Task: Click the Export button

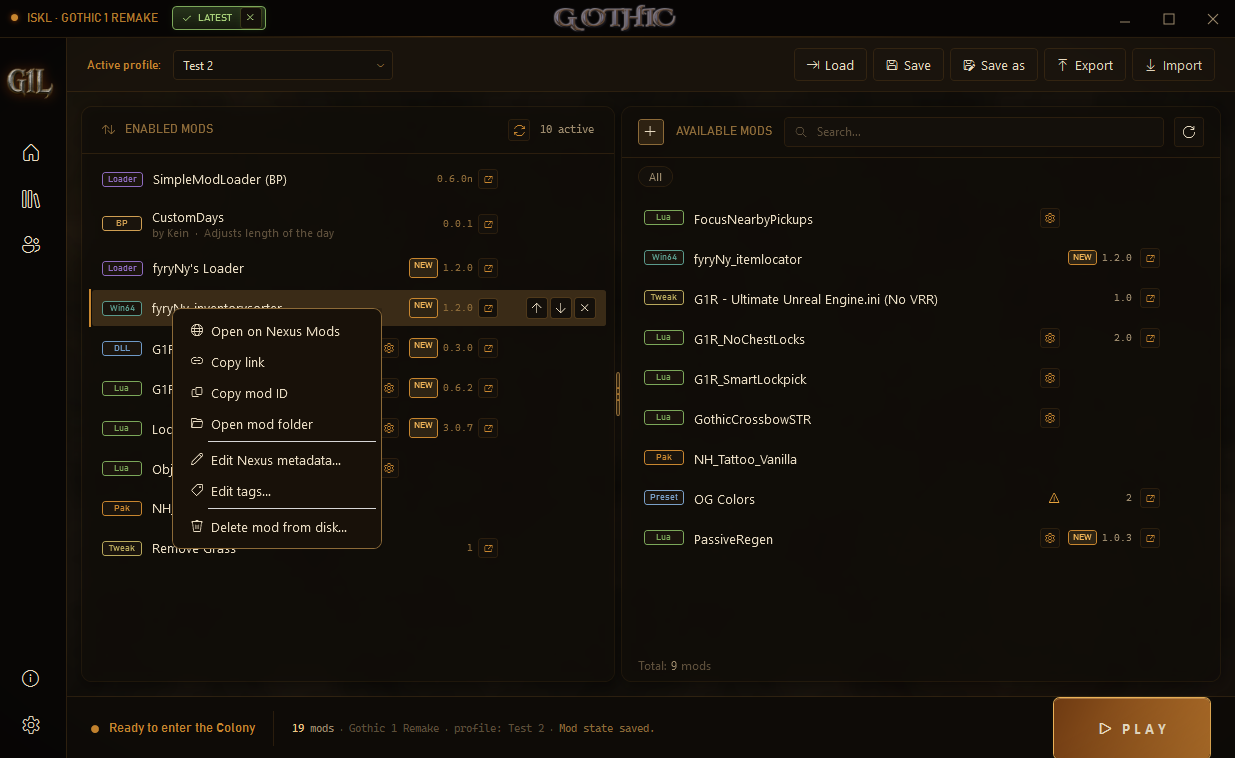Action: coord(1085,65)
